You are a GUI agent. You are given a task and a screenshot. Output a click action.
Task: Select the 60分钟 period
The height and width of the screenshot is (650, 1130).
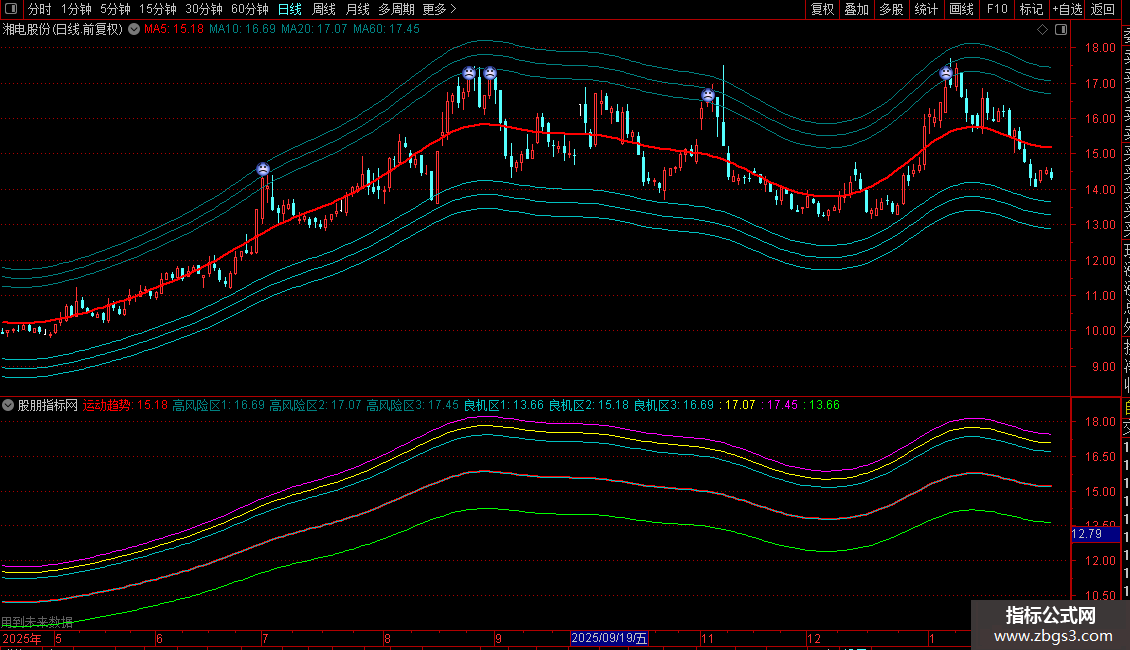250,9
